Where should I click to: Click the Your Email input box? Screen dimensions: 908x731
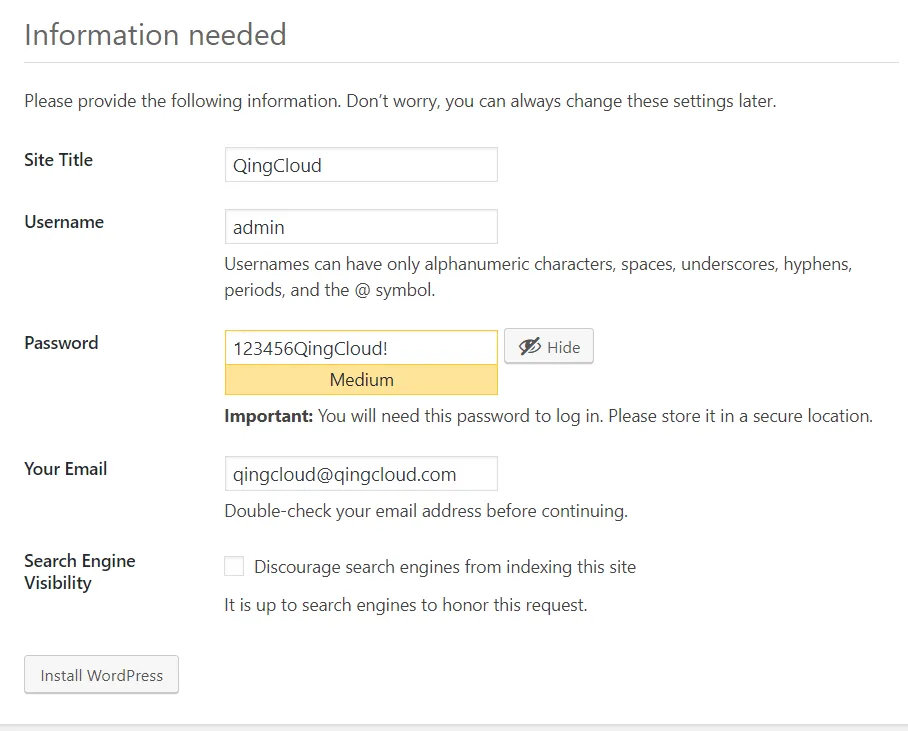[361, 474]
